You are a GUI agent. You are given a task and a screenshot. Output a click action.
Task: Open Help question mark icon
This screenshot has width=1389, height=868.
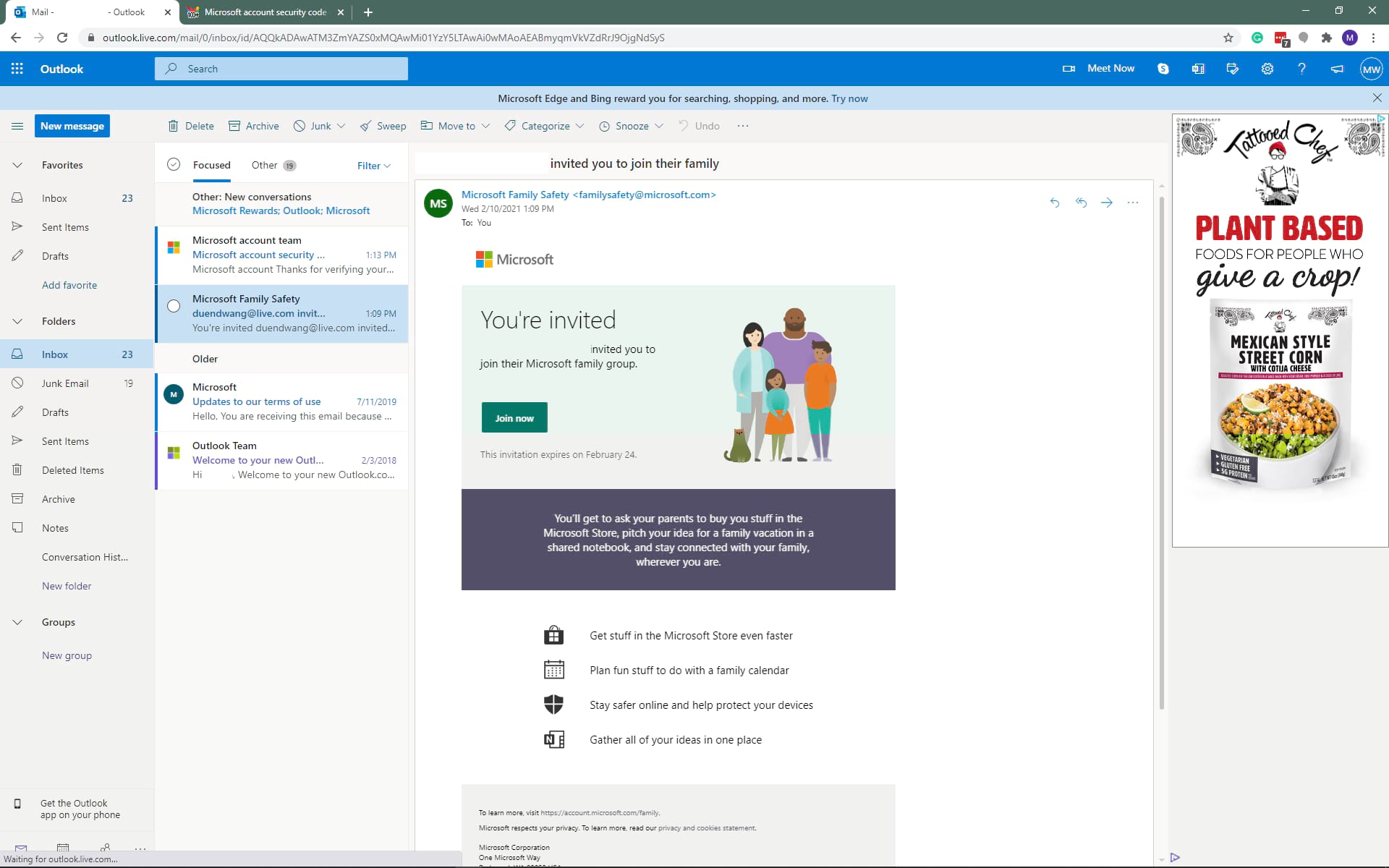click(x=1301, y=69)
